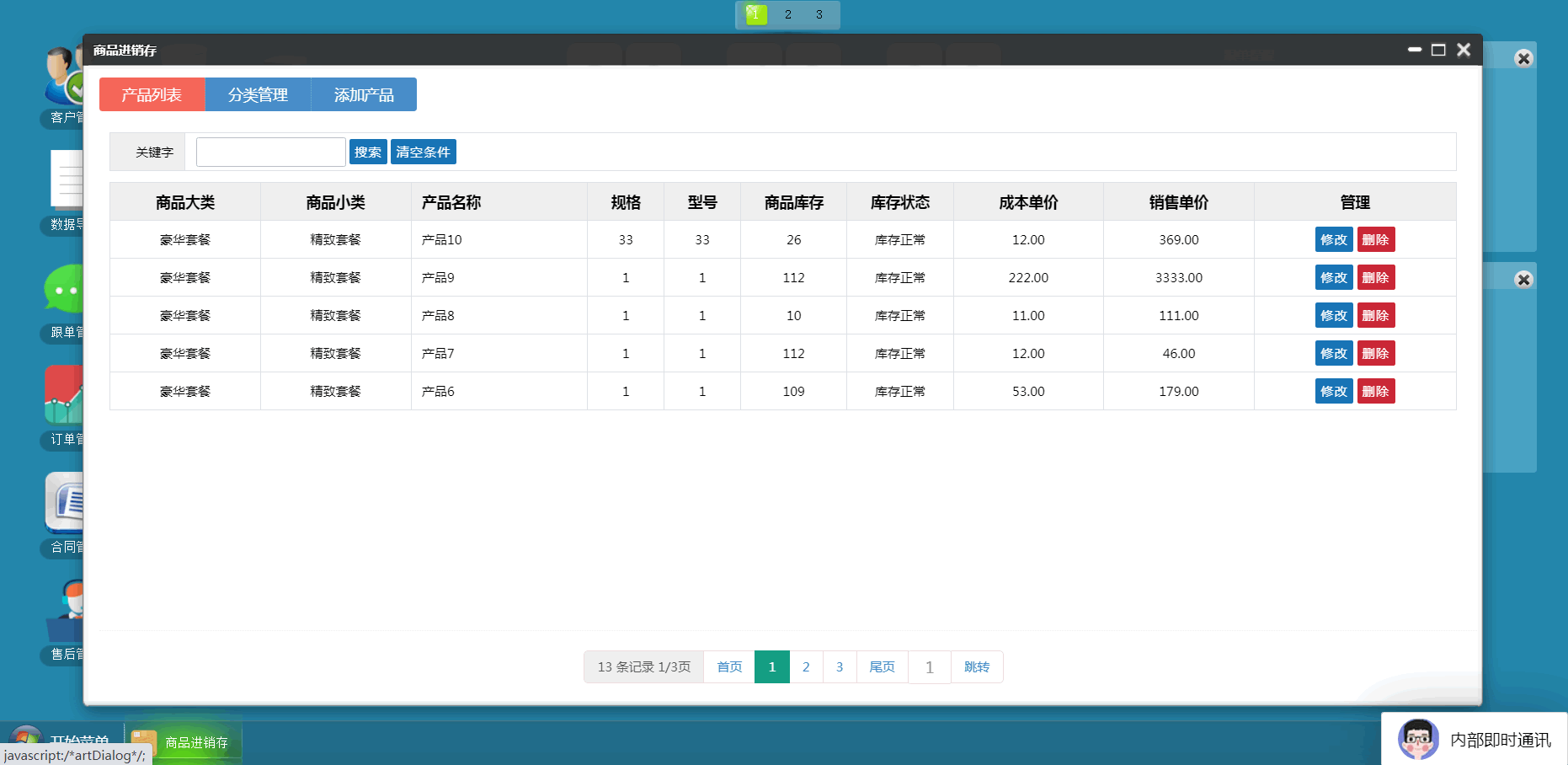This screenshot has height=765, width=1568.
Task: Click the 内部即时通讯 avatar icon
Action: pyautogui.click(x=1418, y=740)
